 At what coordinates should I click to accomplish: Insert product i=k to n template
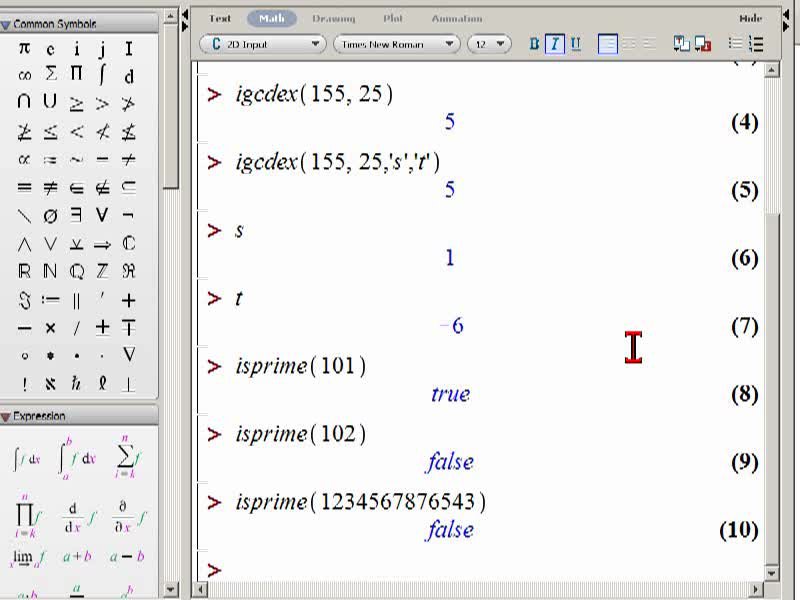coord(27,516)
